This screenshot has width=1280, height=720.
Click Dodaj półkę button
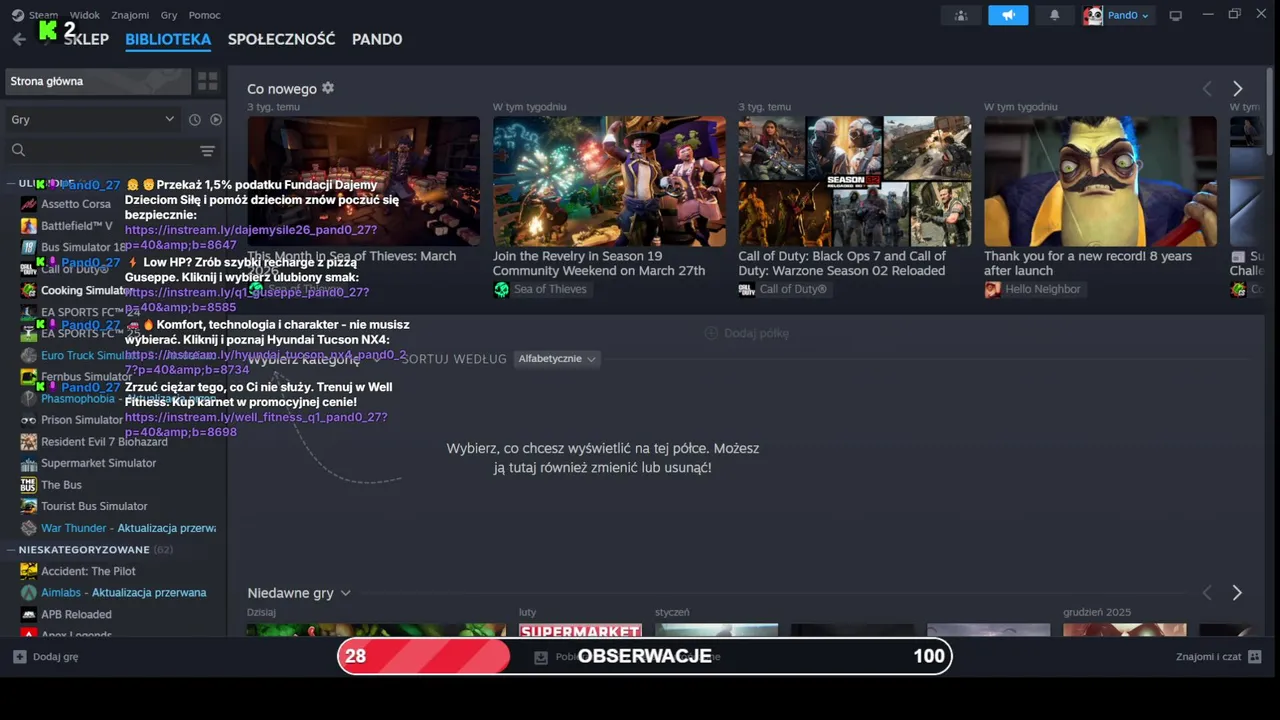tap(746, 333)
